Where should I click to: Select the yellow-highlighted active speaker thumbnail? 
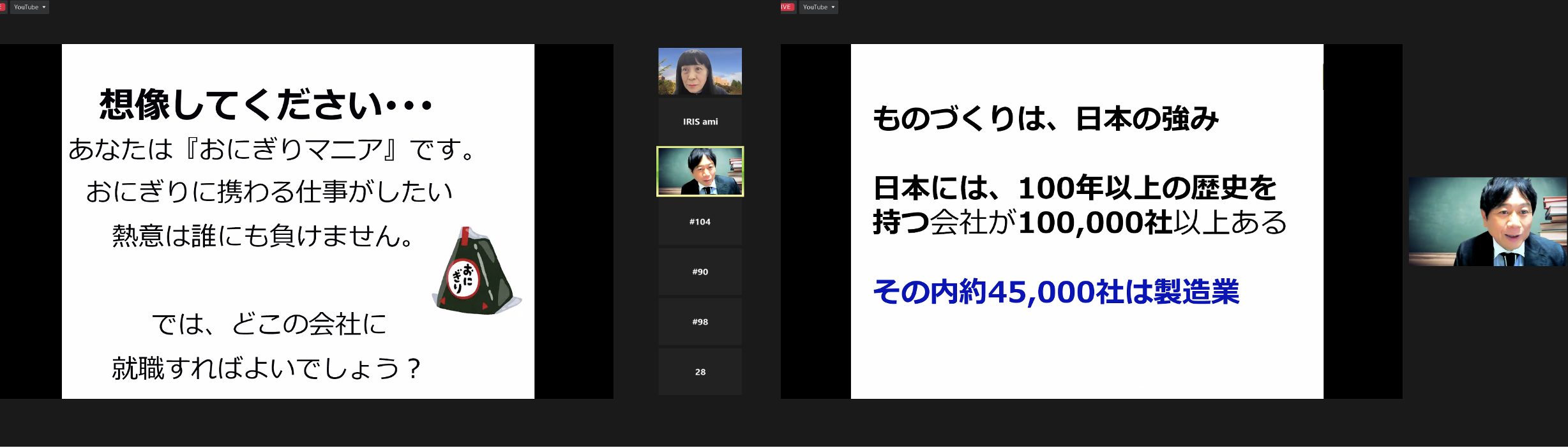pos(700,171)
